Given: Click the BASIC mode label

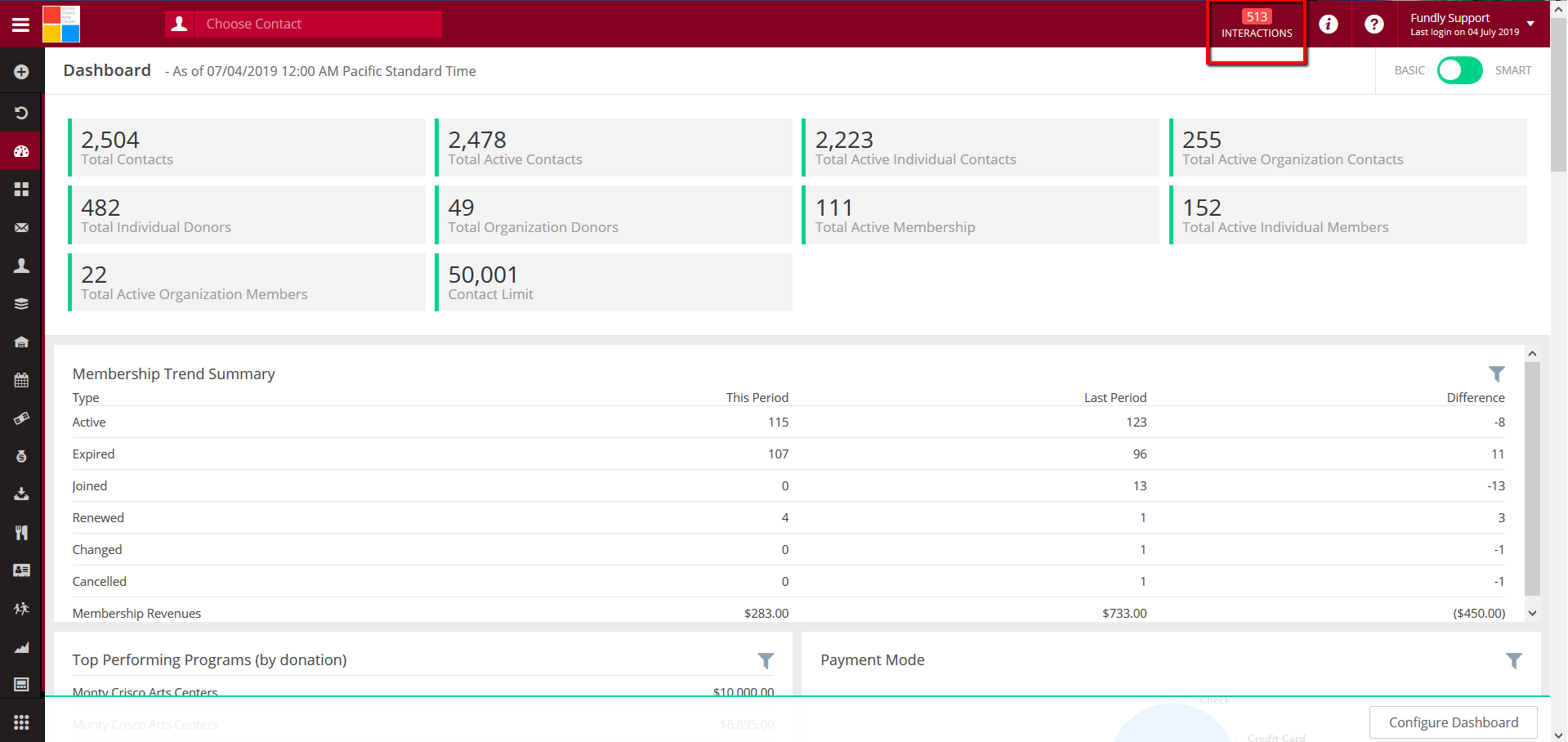Looking at the screenshot, I should 1409,70.
